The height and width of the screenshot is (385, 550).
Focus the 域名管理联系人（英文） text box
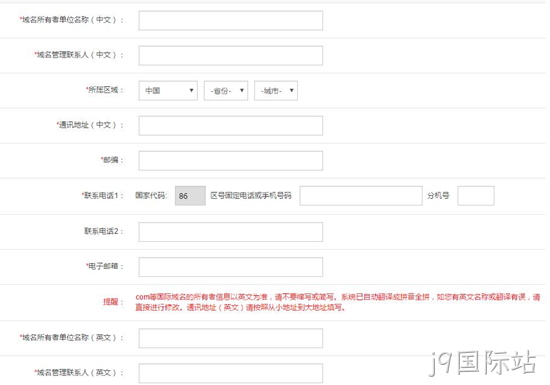[230, 373]
